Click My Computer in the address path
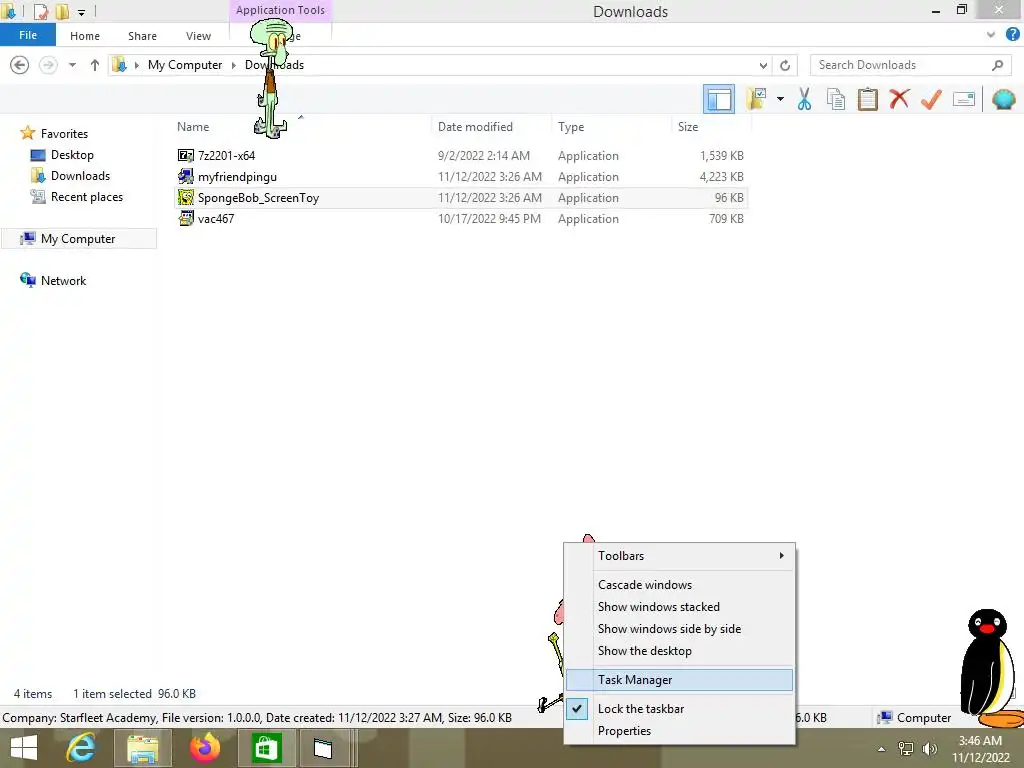Image resolution: width=1024 pixels, height=768 pixels. (185, 65)
